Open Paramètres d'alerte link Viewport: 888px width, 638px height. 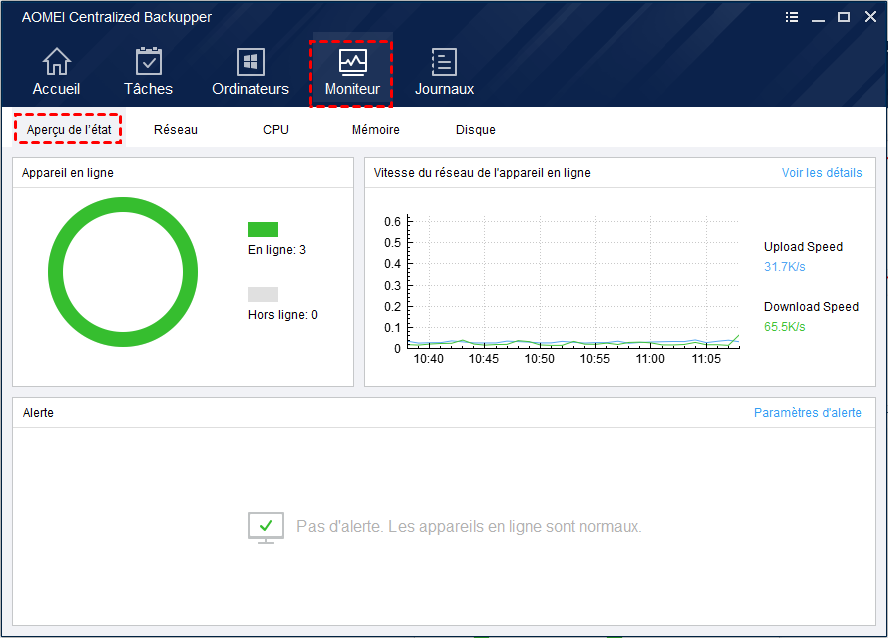(808, 413)
